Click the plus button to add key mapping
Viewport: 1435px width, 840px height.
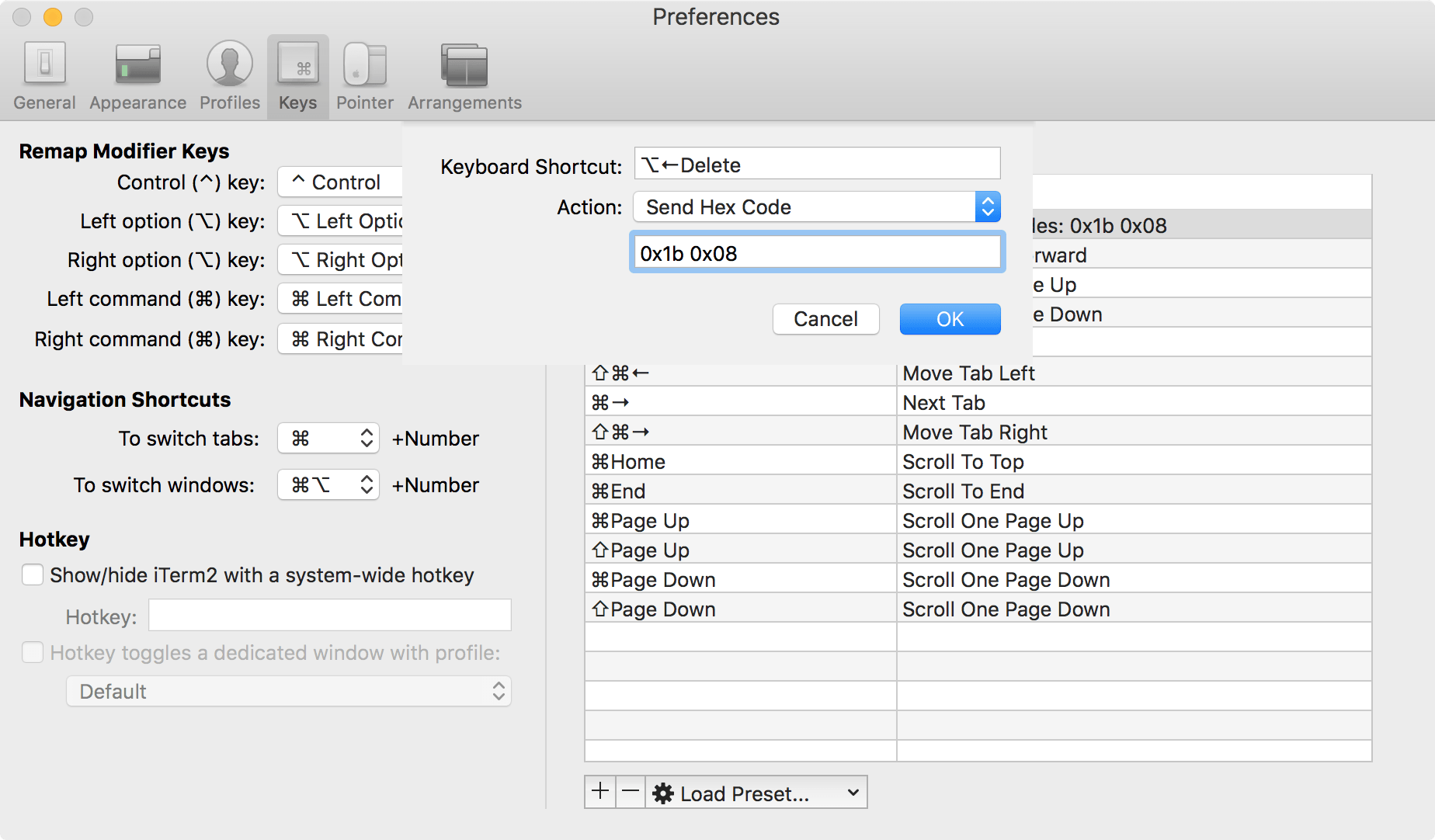(600, 792)
